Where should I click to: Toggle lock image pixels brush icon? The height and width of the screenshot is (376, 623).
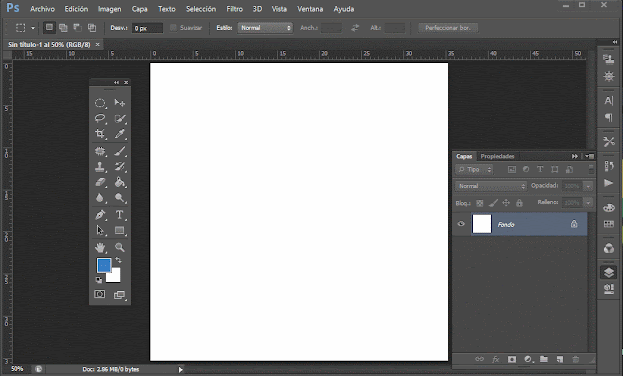click(x=493, y=203)
